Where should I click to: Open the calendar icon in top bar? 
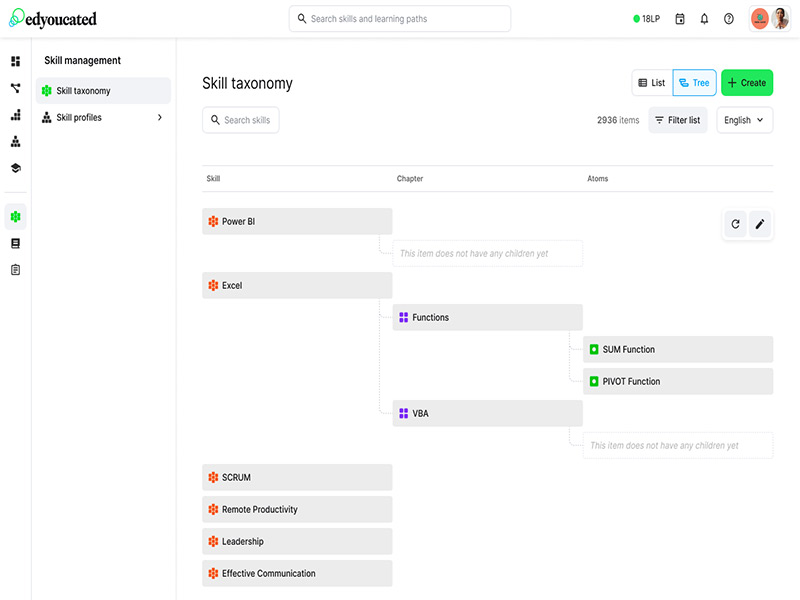680,19
